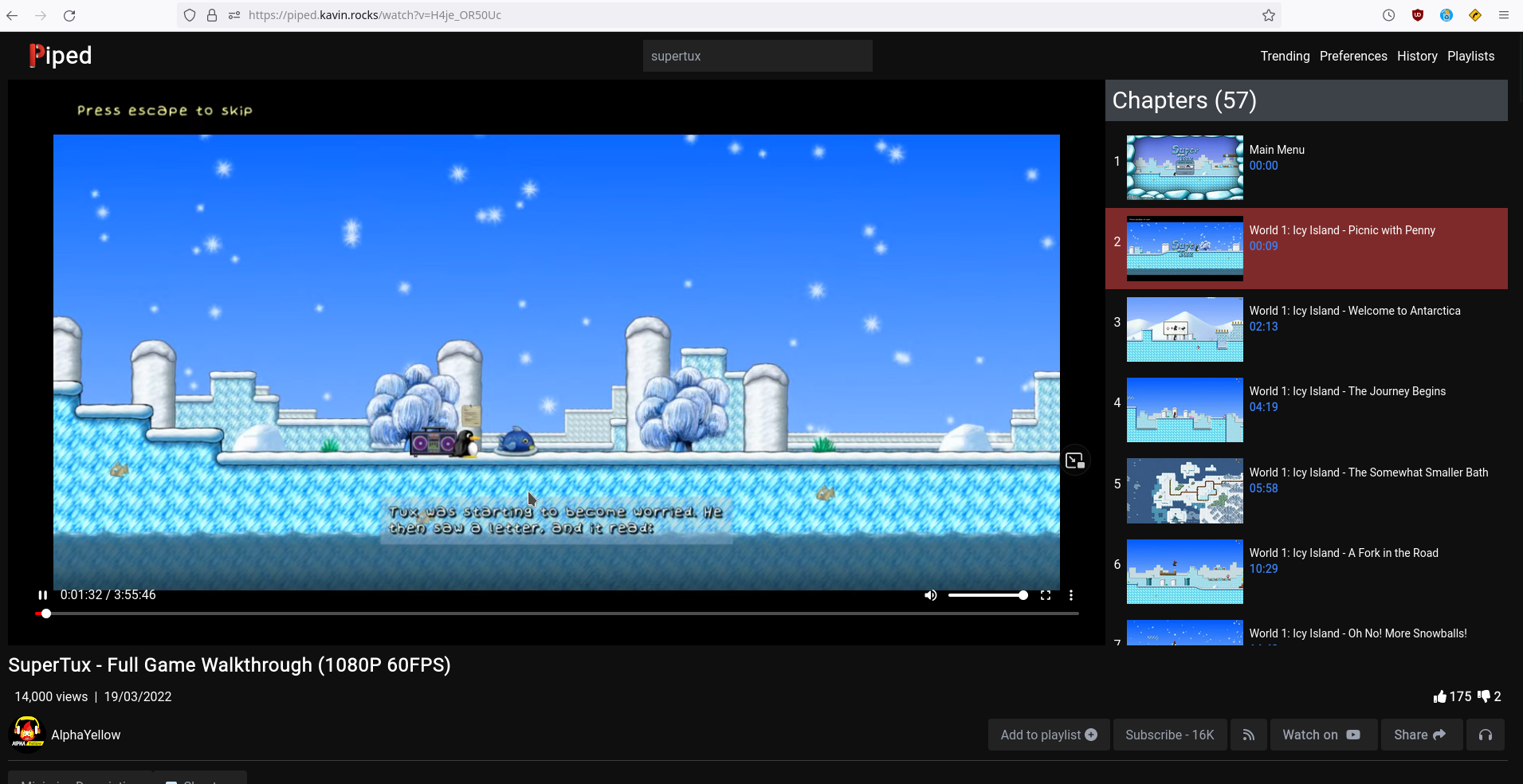The width and height of the screenshot is (1523, 784).
Task: Open the Playlists page
Action: (x=1470, y=56)
